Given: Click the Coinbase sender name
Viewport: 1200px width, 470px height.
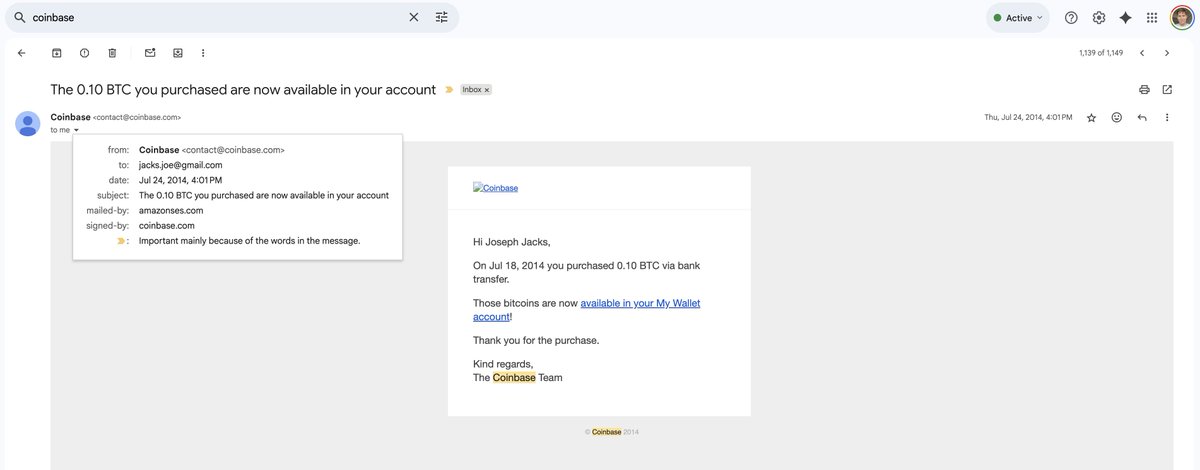Looking at the screenshot, I should pyautogui.click(x=70, y=117).
